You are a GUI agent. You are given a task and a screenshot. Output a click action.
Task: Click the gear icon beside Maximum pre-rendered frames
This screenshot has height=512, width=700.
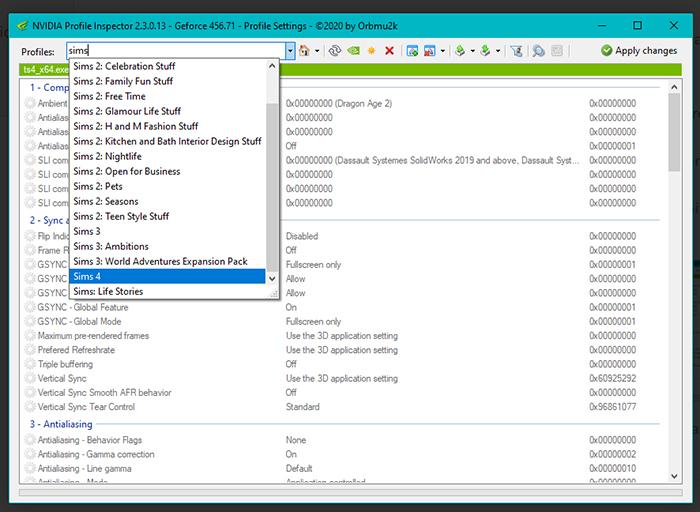(x=30, y=336)
